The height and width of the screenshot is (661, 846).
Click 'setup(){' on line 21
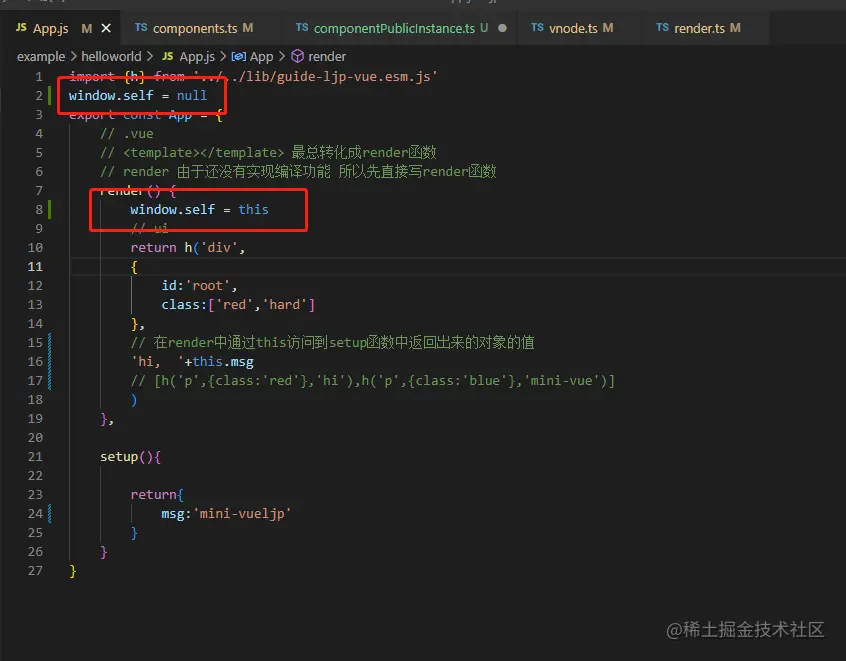tap(130, 456)
